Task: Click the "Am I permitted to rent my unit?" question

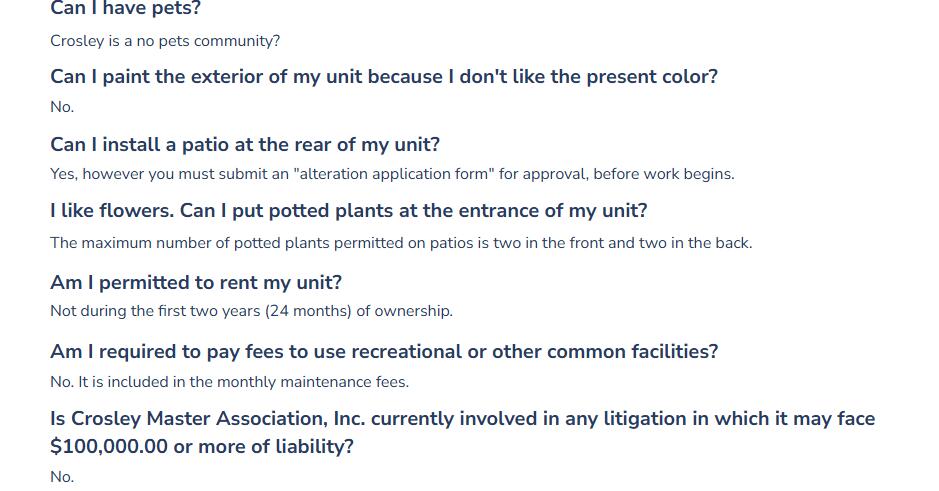Action: coord(196,283)
